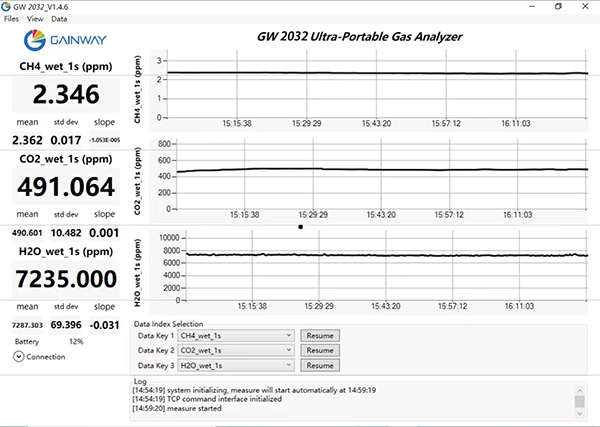The image size is (600, 427).
Task: Click the black marker square above the H2O chart
Action: [300, 227]
